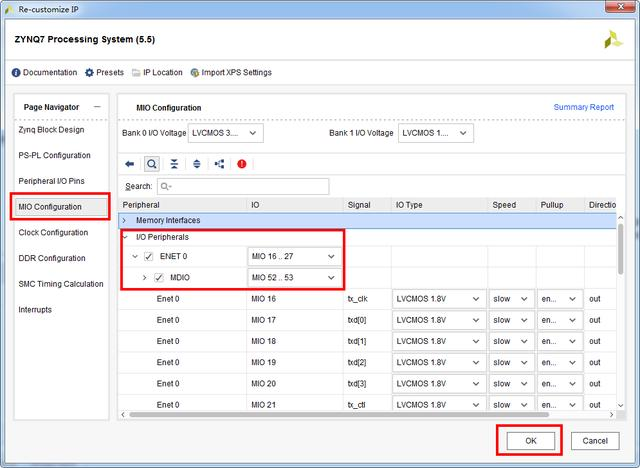Click the expand all toolbar icon
The width and height of the screenshot is (640, 468).
click(197, 164)
